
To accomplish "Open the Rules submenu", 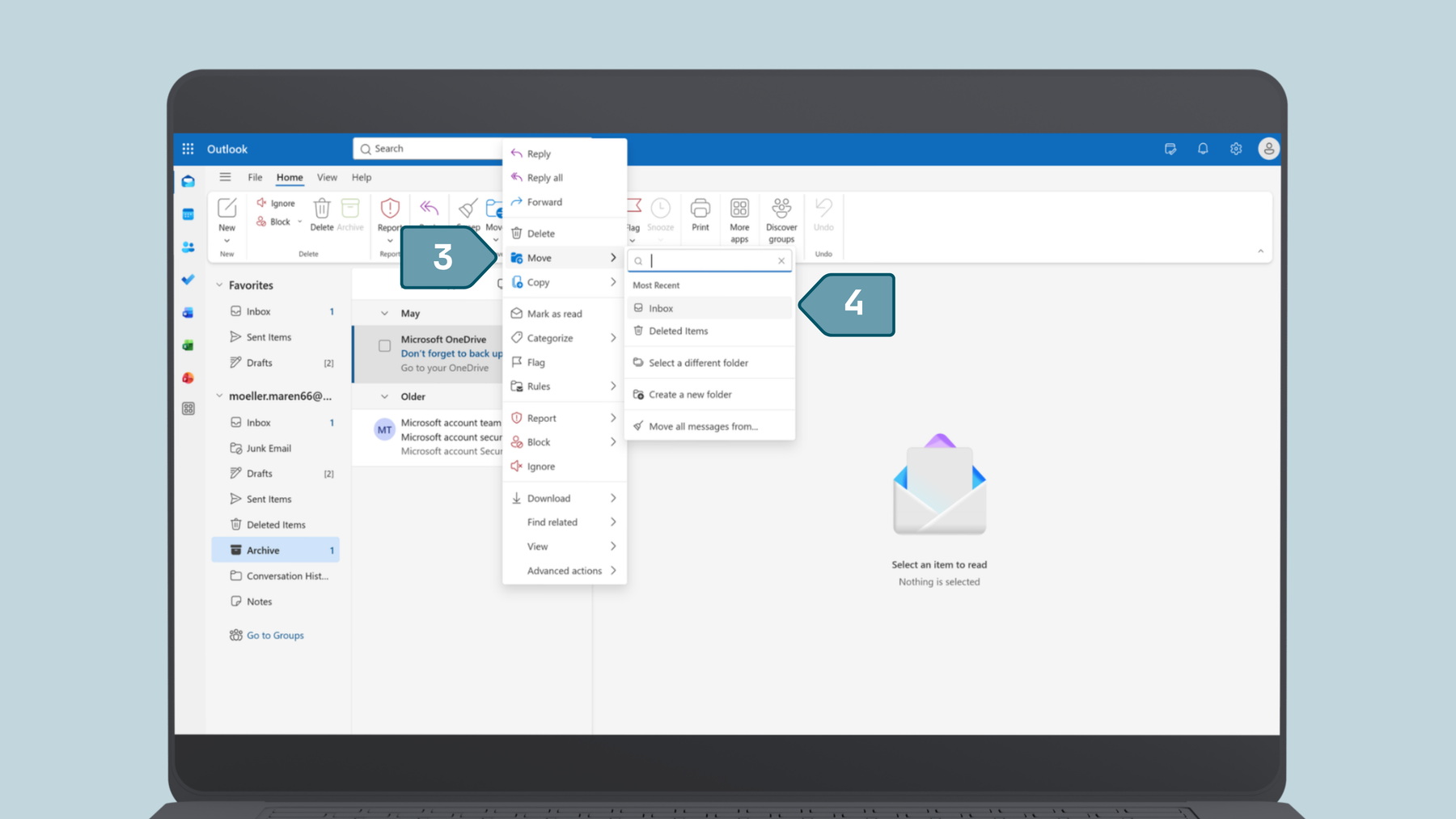I will 565,386.
